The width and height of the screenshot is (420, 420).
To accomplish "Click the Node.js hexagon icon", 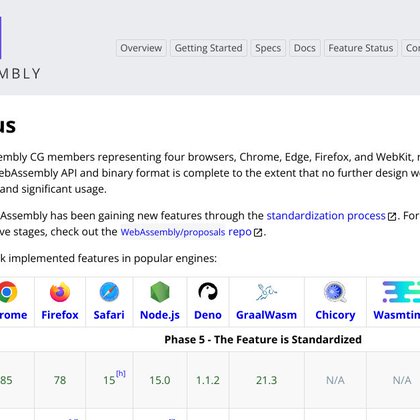I will [x=160, y=292].
